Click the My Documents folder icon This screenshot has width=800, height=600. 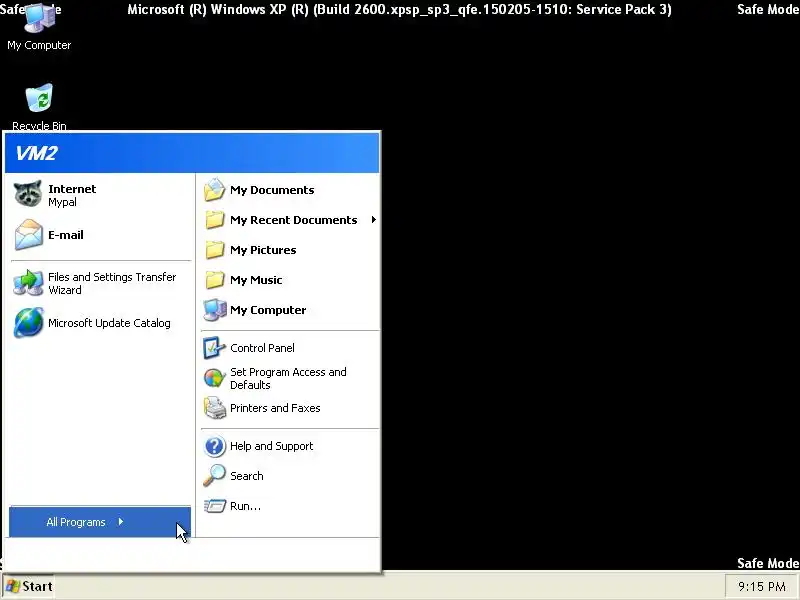click(x=214, y=190)
